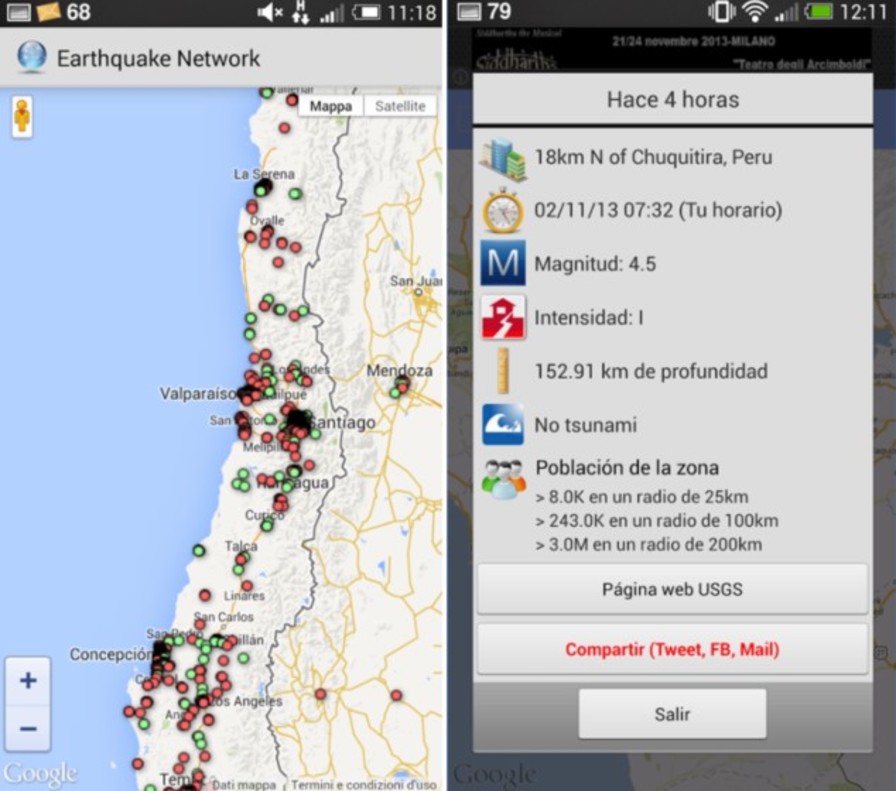The image size is (896, 791).
Task: Select the Mappa map view
Action: (331, 106)
